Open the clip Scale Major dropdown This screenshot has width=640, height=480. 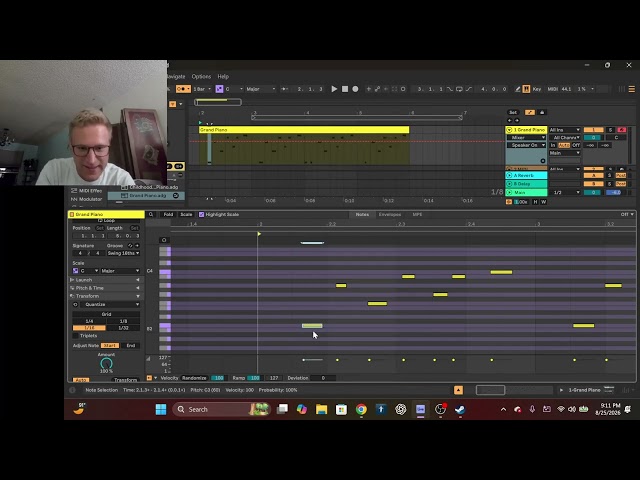(x=120, y=271)
